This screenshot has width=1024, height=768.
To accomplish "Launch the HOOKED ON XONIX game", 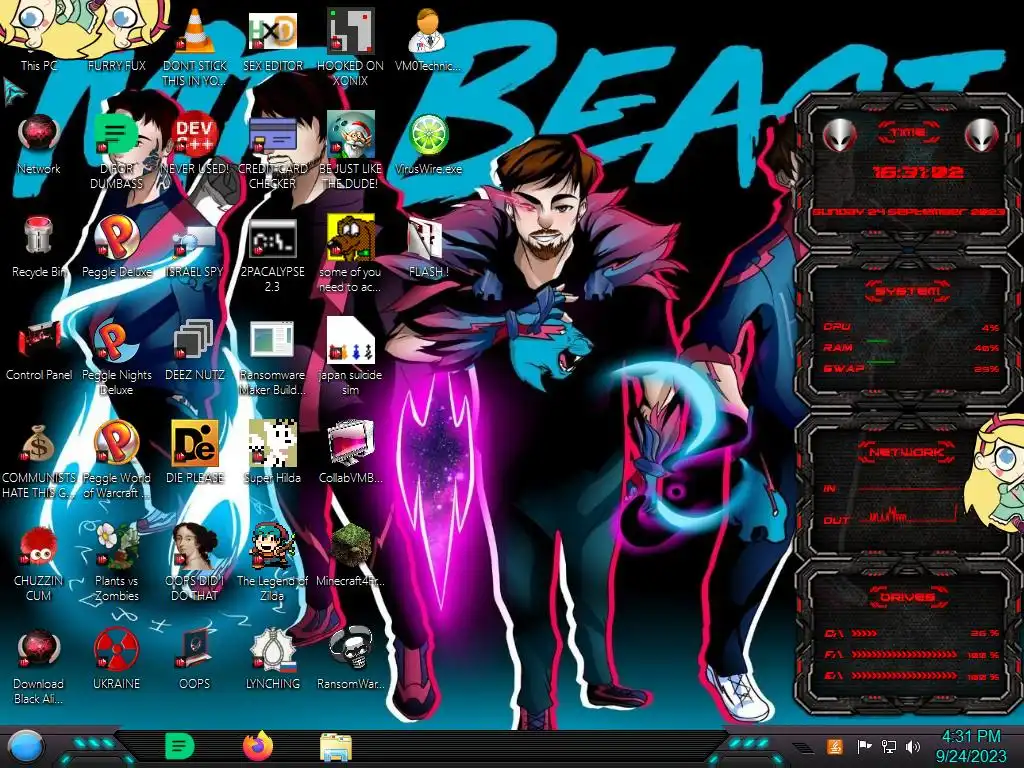I will [x=351, y=46].
